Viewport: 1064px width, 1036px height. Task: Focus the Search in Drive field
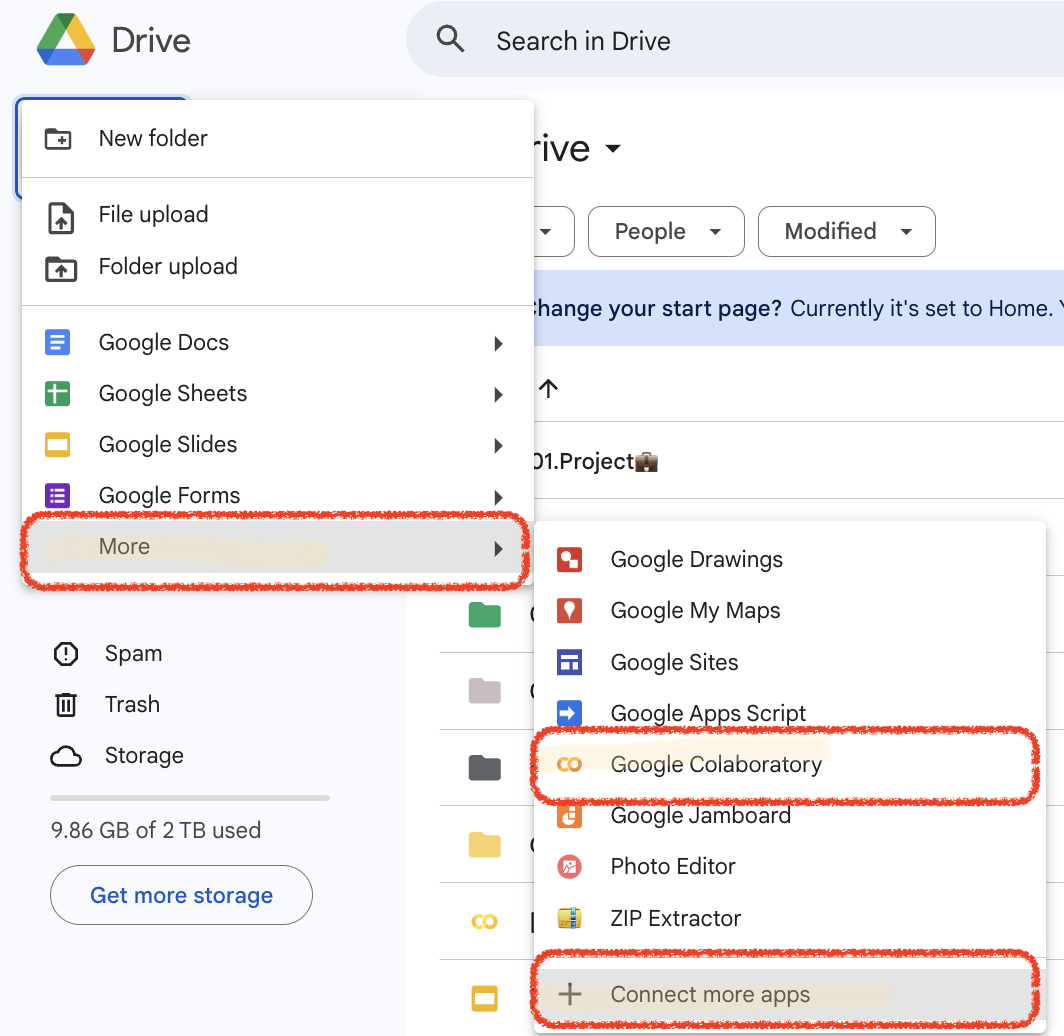coord(735,40)
